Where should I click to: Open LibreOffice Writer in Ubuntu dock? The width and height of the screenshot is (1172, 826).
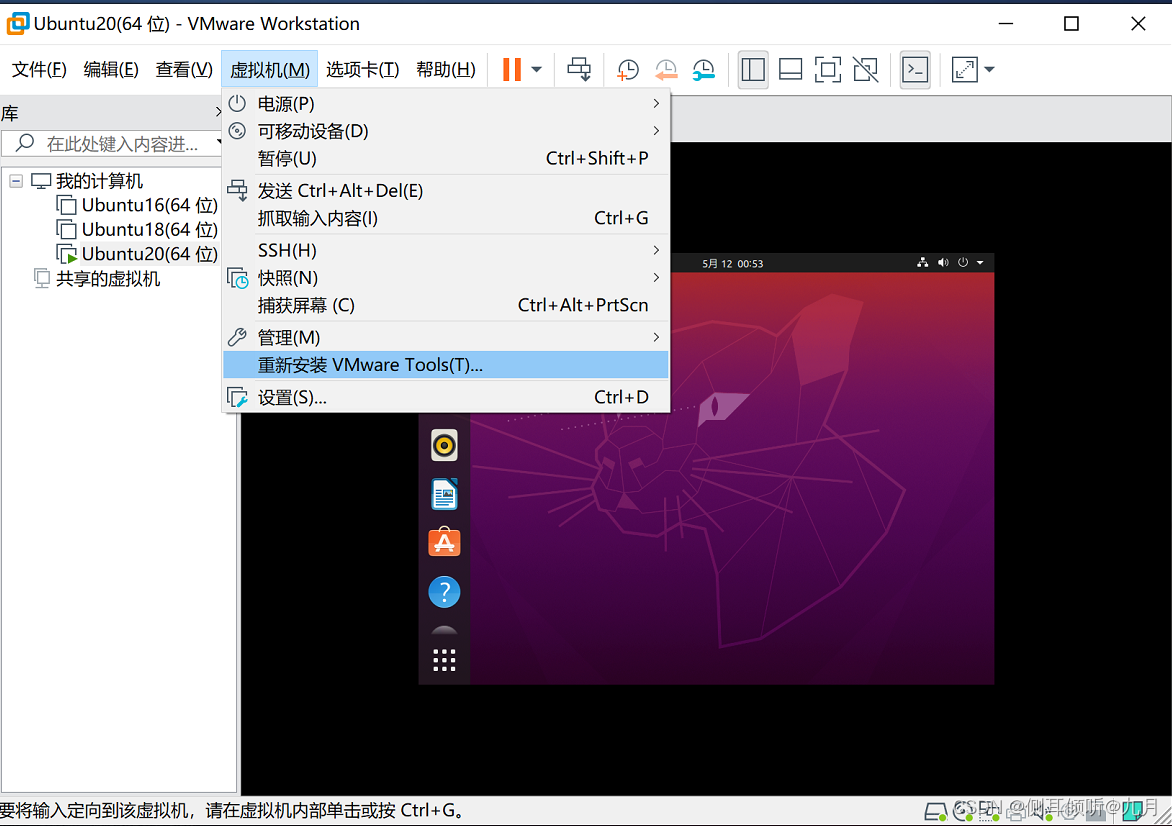point(444,494)
